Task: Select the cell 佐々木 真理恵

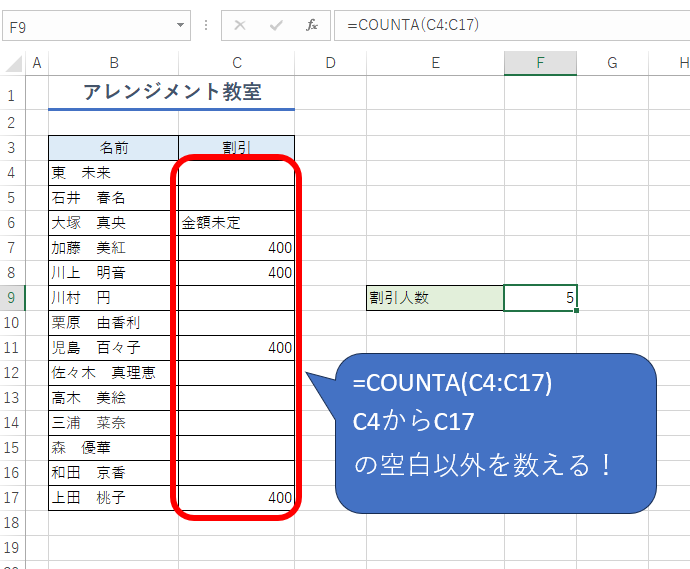Action: pyautogui.click(x=114, y=373)
